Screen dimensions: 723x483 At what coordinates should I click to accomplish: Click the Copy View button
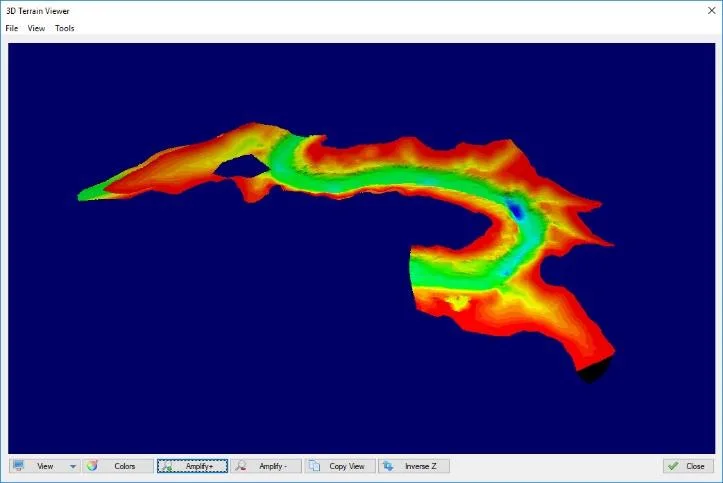coord(340,466)
